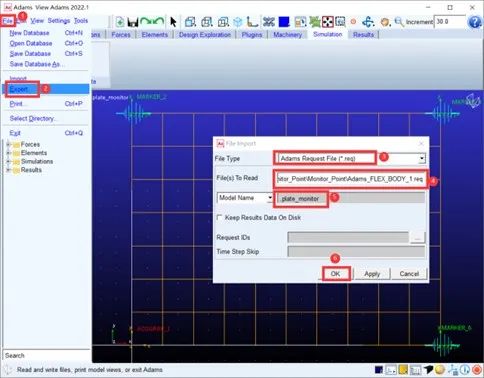Click the Request IDs text field
Screen dimensions: 484x378
[x=348, y=237]
